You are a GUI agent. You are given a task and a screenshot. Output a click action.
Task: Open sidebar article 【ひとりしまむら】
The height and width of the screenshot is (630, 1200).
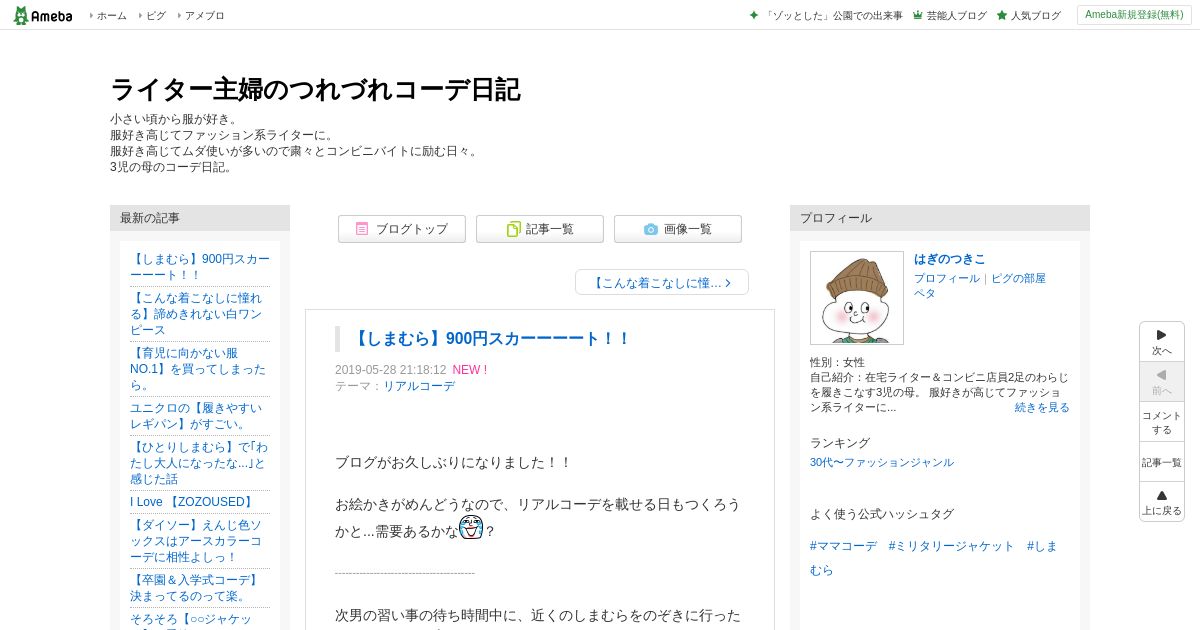200,463
